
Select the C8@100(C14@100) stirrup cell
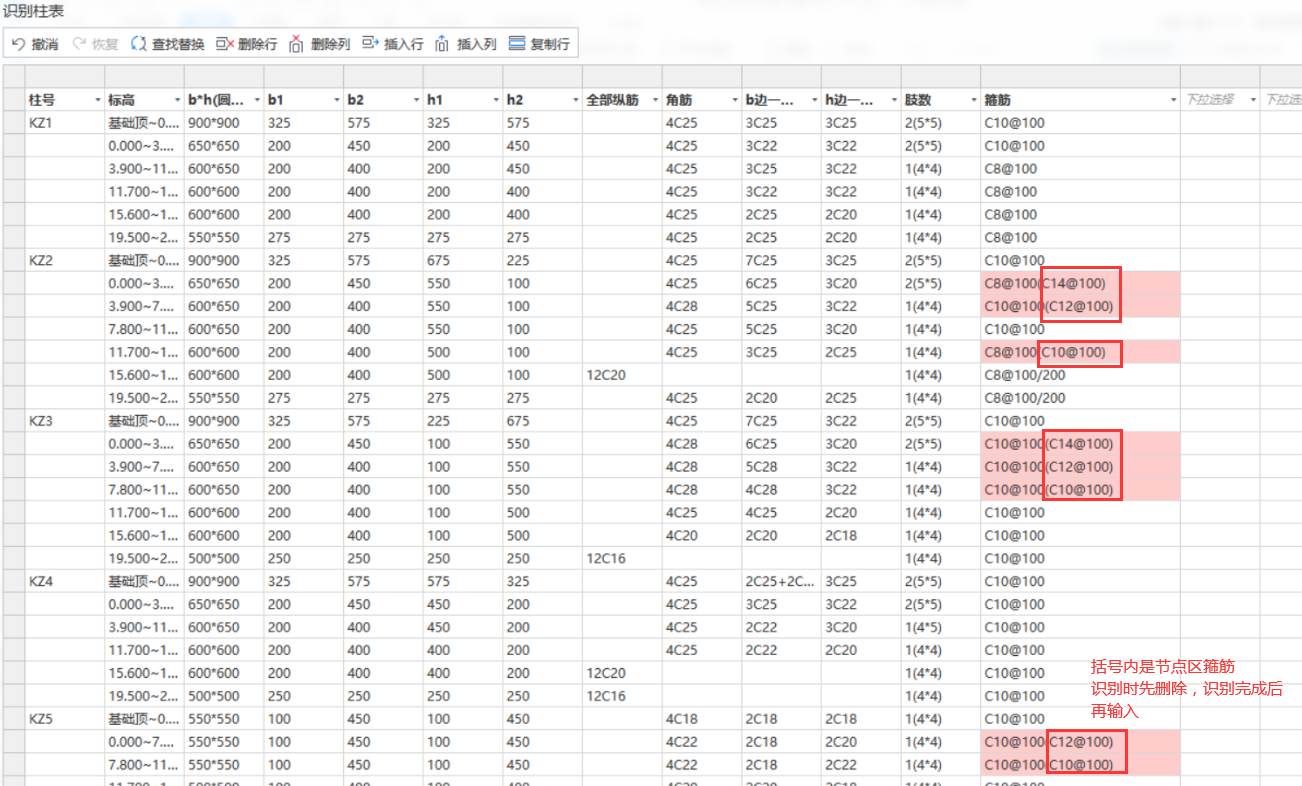pyautogui.click(x=1080, y=283)
